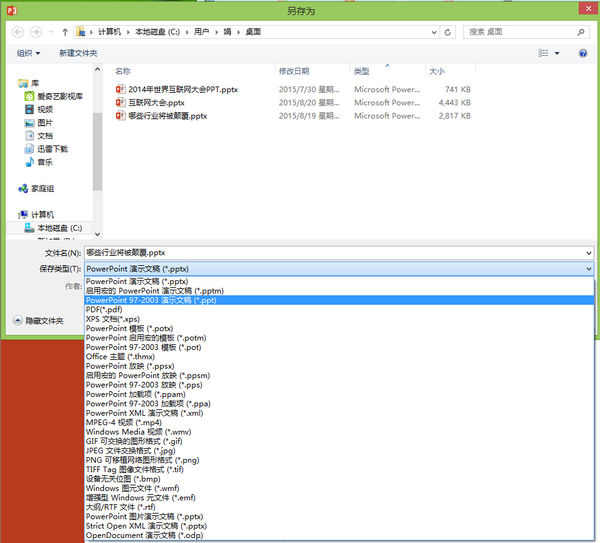Choose 启用宏的 PowerPoint 演示文稿 (*.pptm)

coord(339,291)
